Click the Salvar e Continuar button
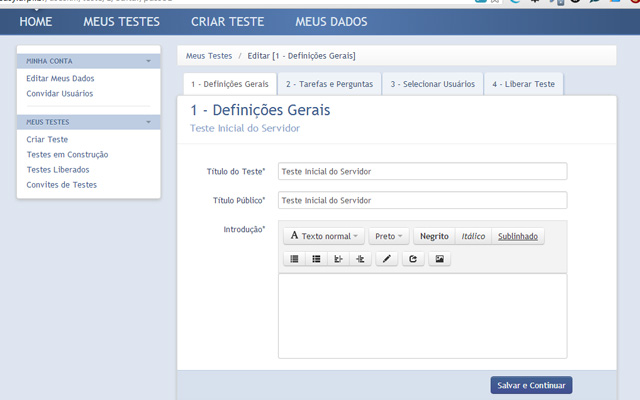Screen dimensions: 640x400 [x=531, y=385]
